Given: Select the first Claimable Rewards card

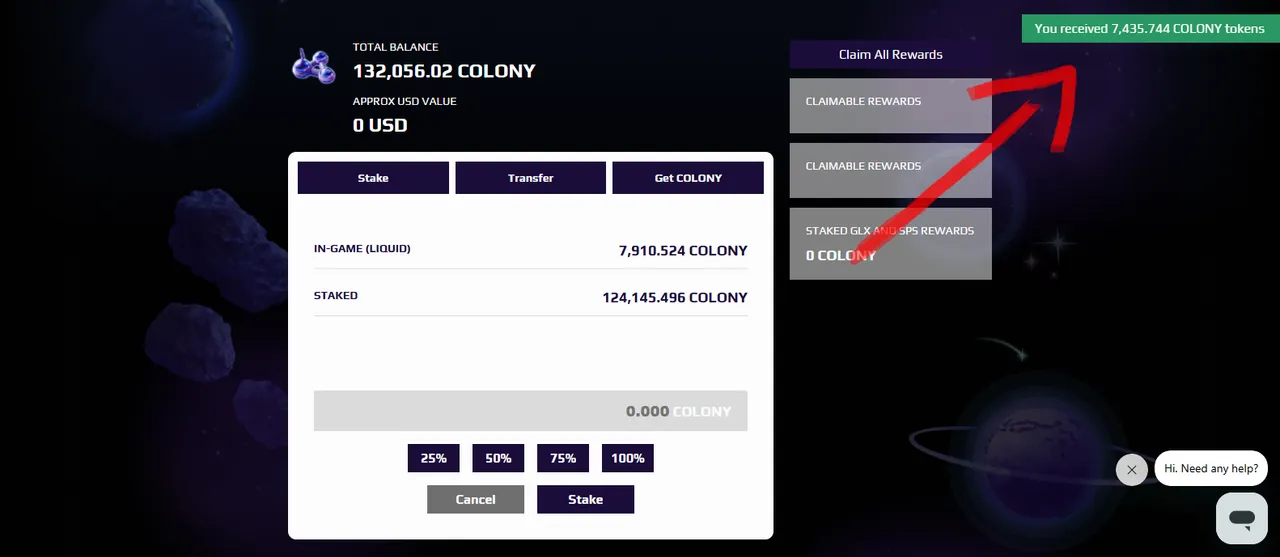Looking at the screenshot, I should [890, 105].
